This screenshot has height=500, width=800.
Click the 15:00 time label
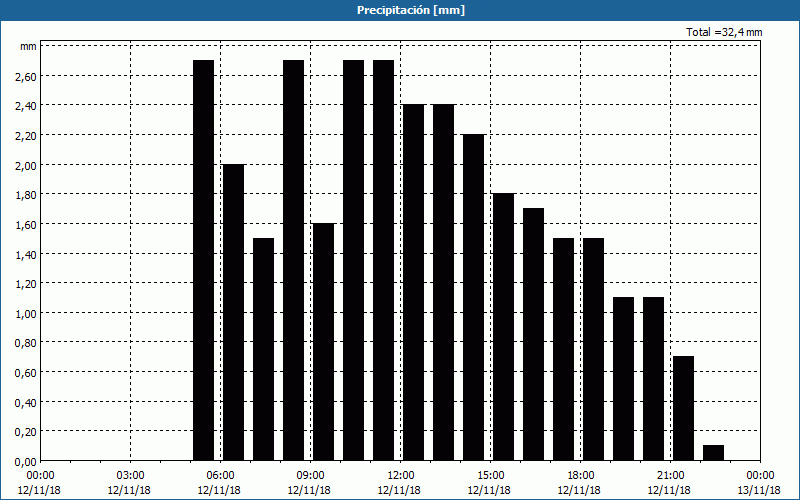(490, 476)
